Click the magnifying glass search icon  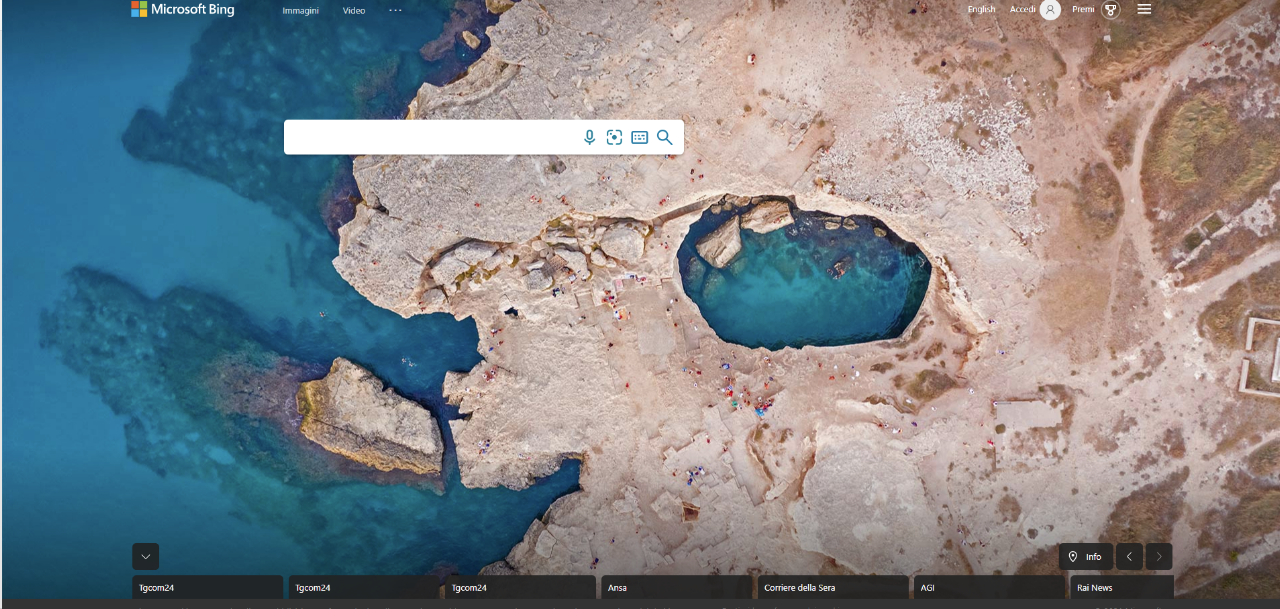(x=665, y=137)
